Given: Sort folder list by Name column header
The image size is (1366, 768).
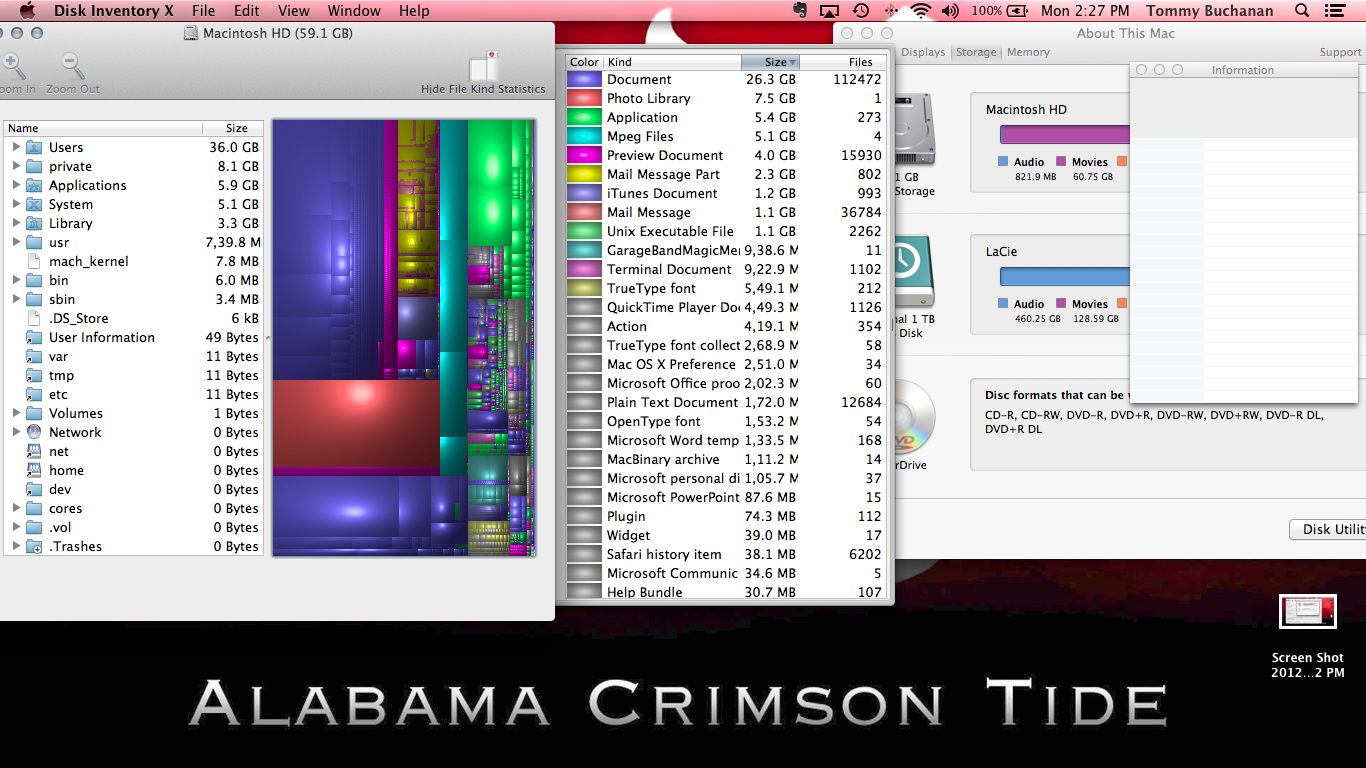Looking at the screenshot, I should click(102, 128).
